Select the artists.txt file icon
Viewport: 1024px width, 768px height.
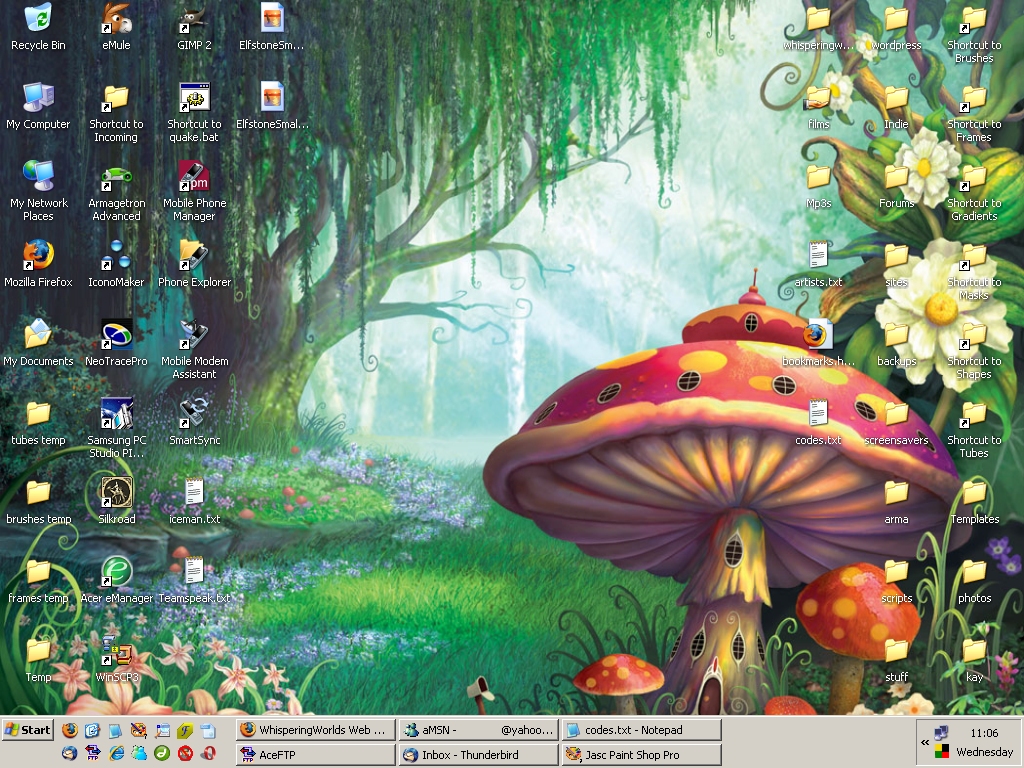click(x=818, y=264)
